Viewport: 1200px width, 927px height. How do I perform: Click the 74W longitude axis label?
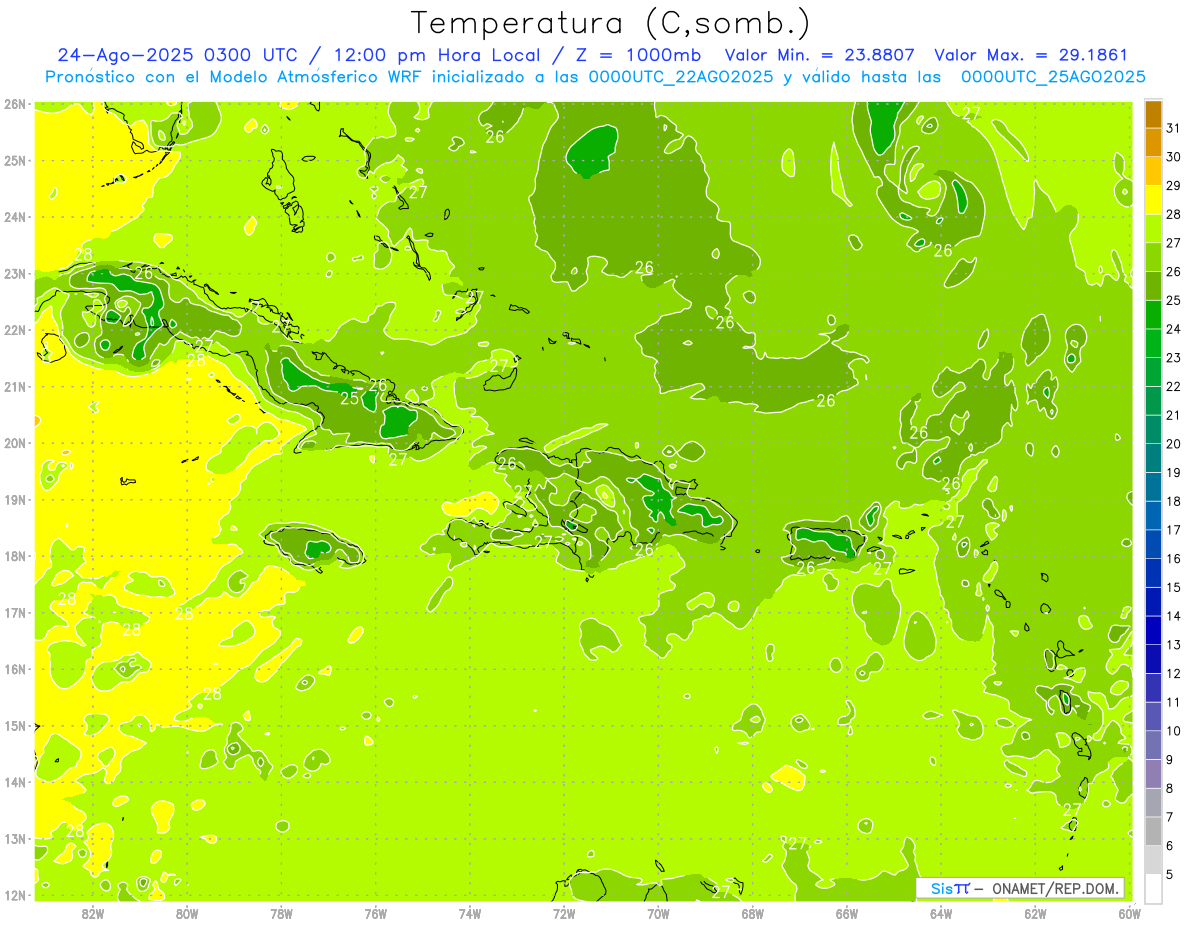tap(469, 913)
